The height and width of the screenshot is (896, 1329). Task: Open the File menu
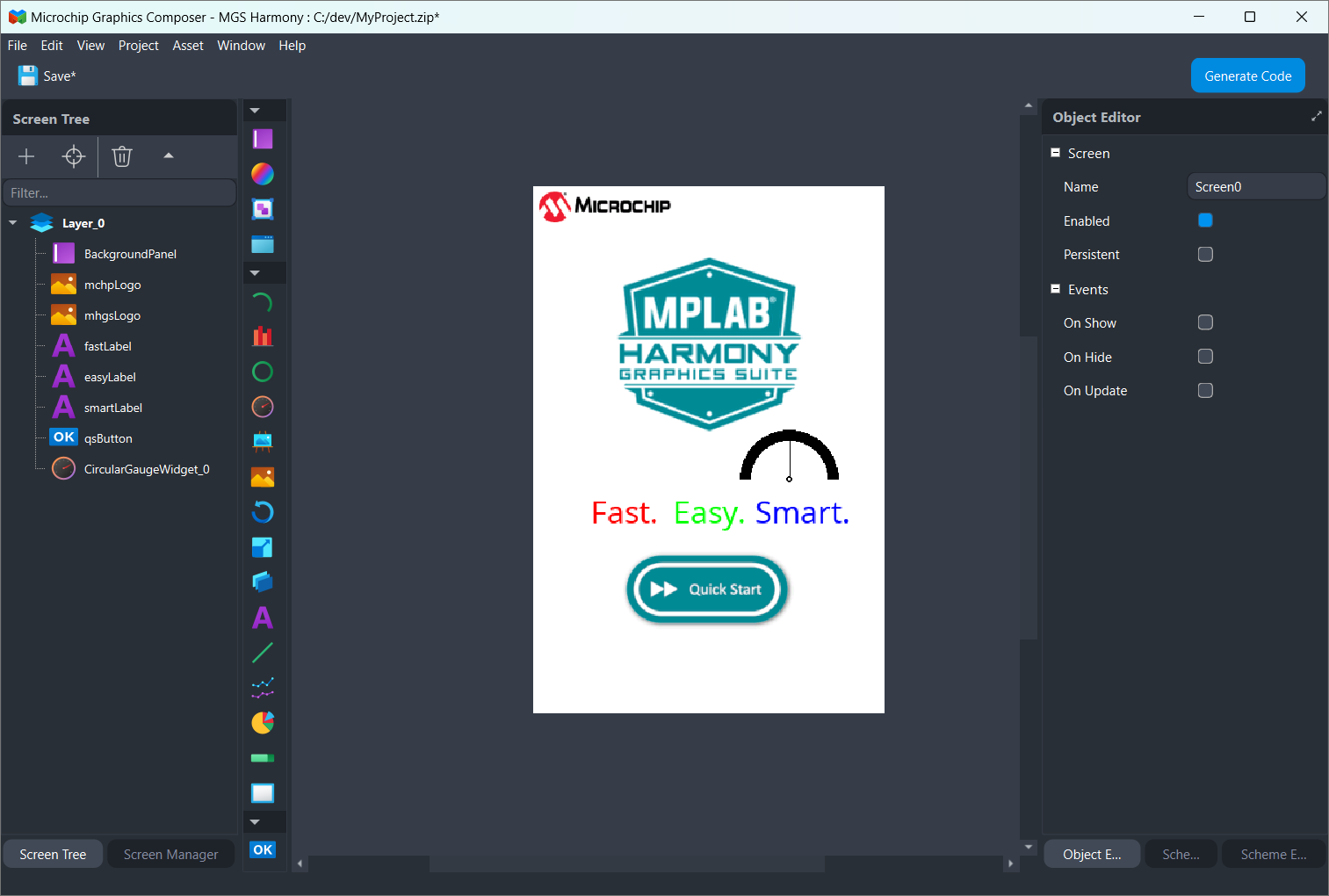pos(18,46)
